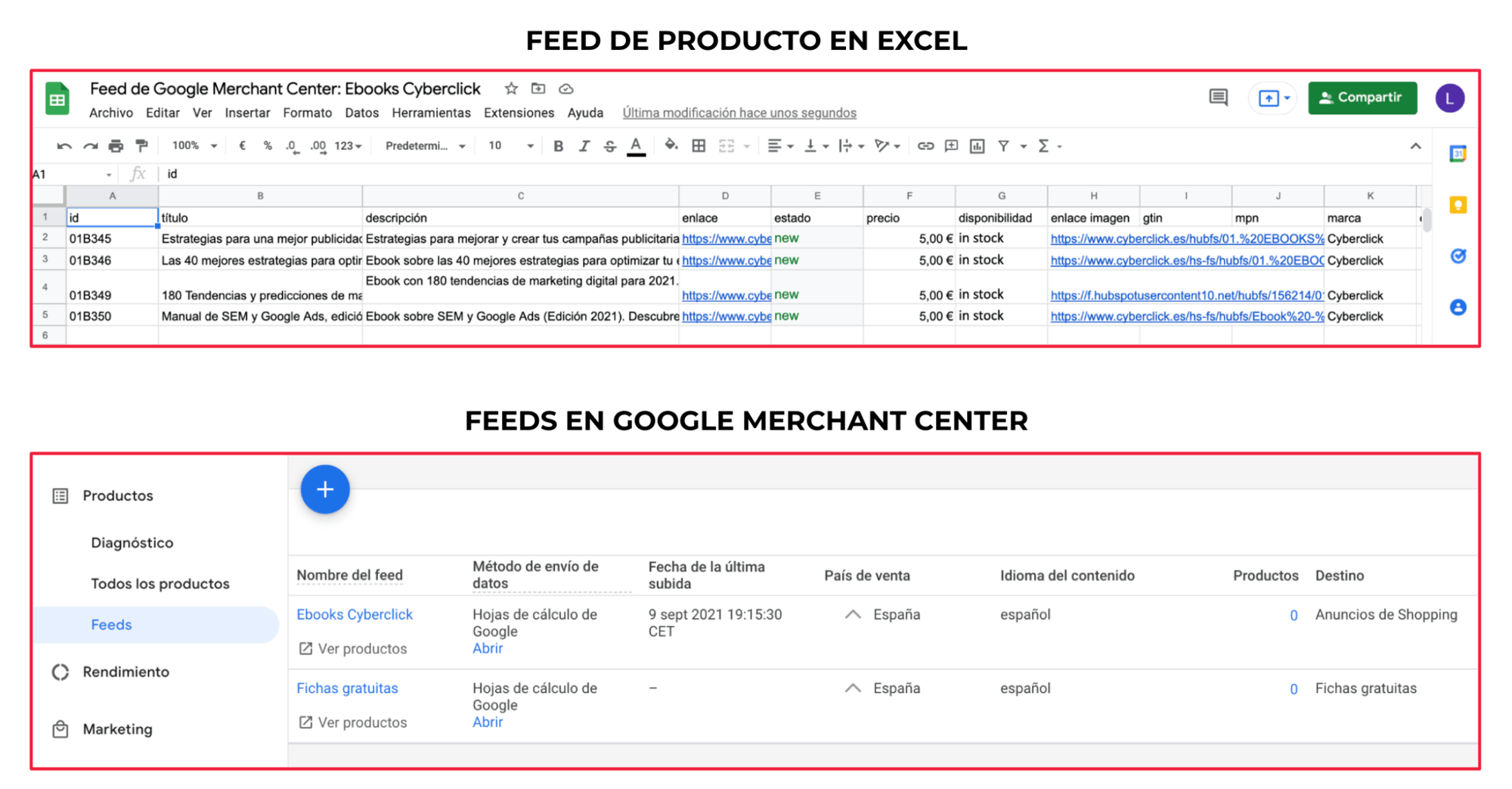1512x789 pixels.
Task: Open the text color picker
Action: pyautogui.click(x=637, y=146)
